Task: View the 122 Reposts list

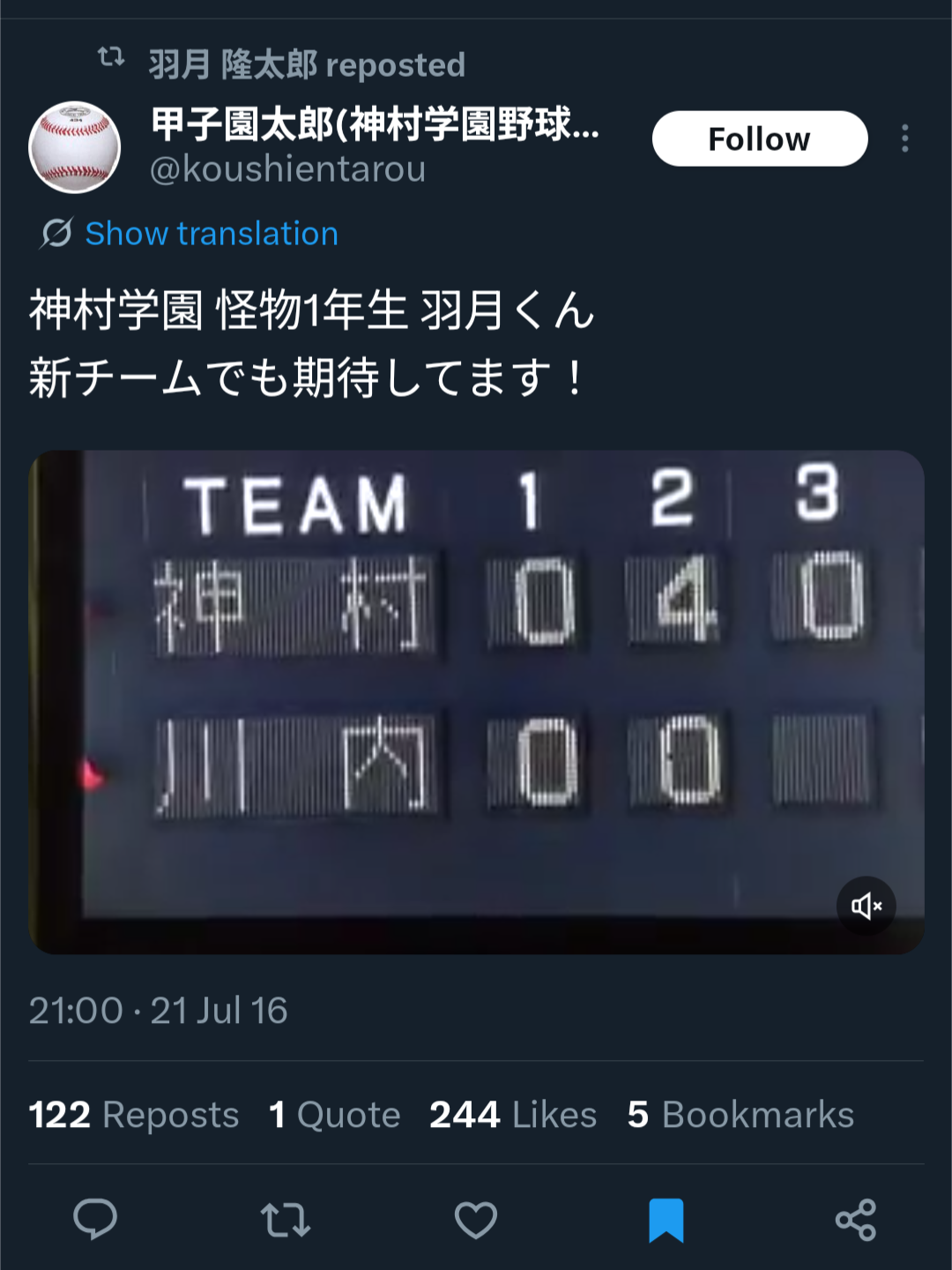Action: click(134, 1115)
